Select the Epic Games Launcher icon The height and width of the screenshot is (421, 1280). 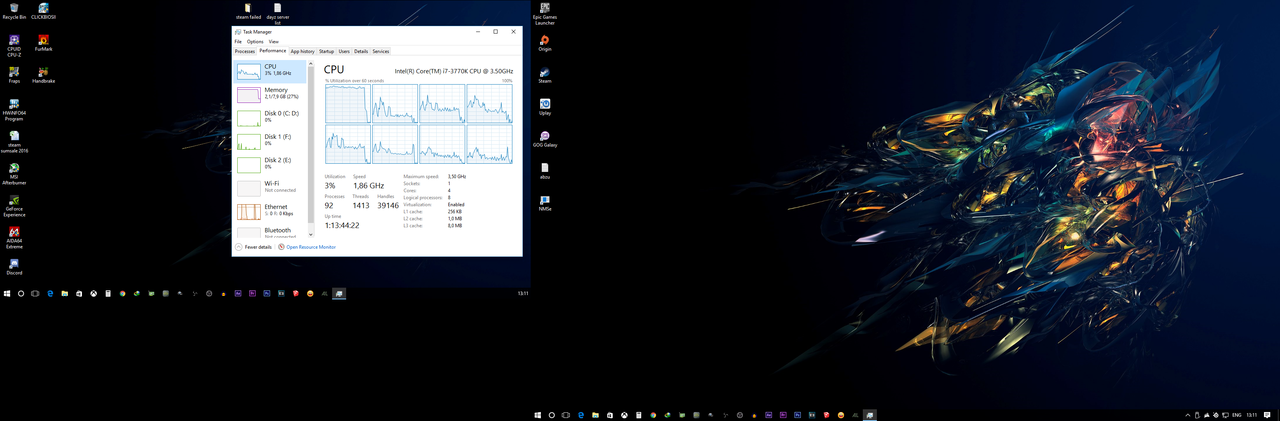545,9
